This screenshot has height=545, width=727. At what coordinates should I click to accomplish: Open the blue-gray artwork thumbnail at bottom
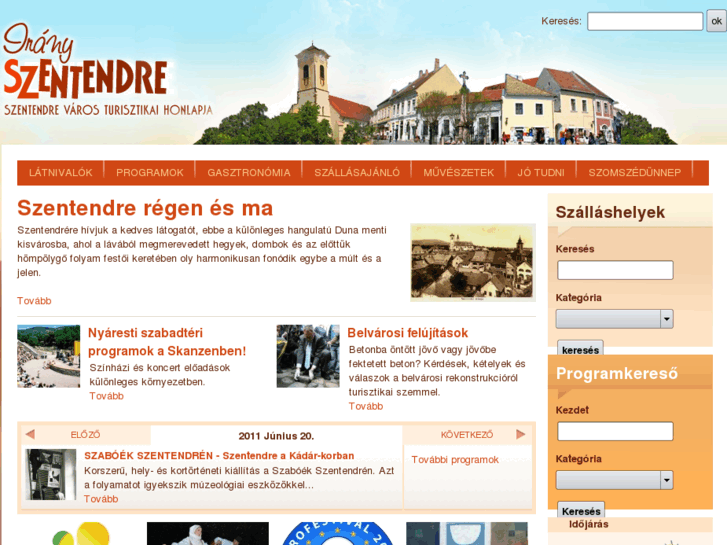click(467, 533)
